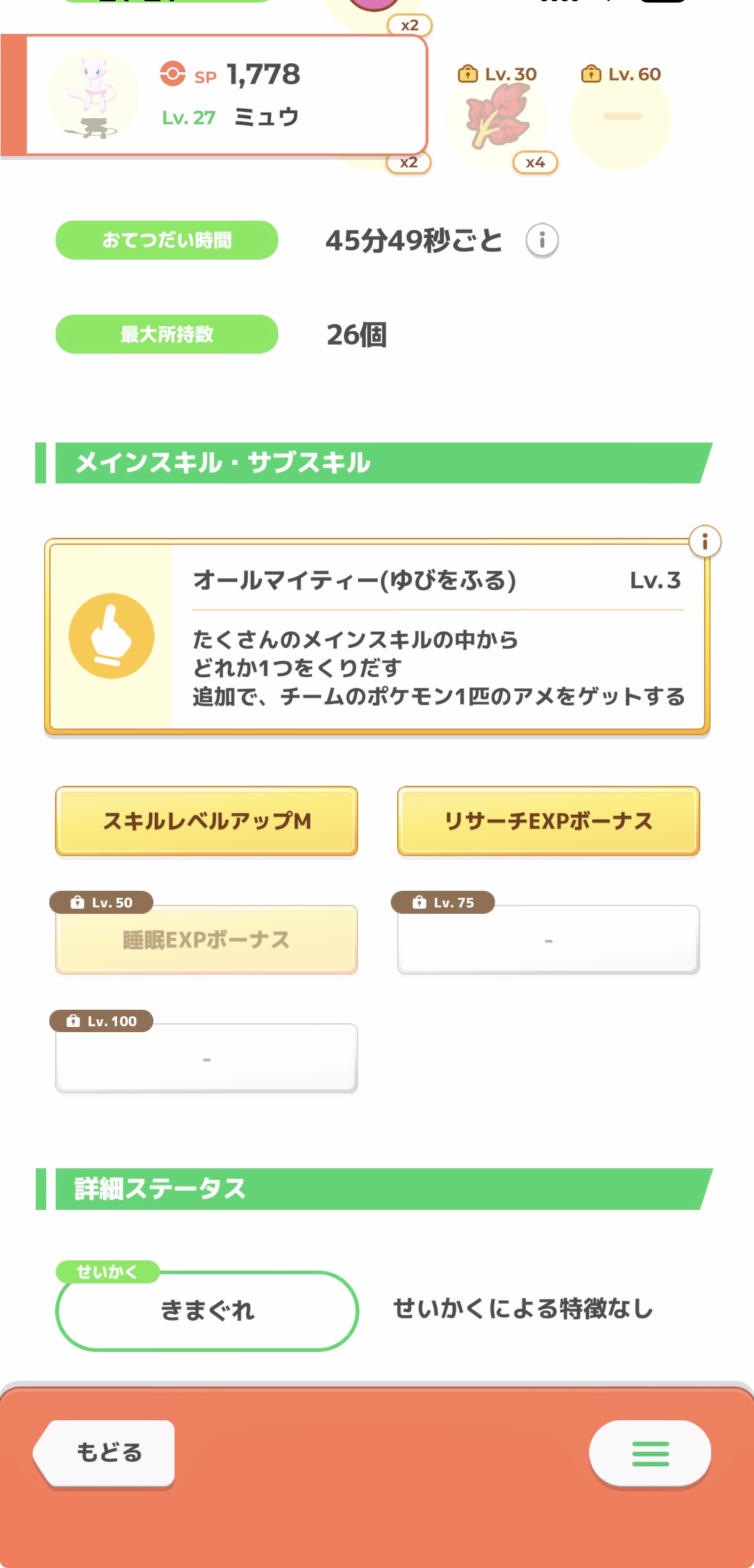The image size is (754, 1568).
Task: Tap the yellow finger Metronome skill icon
Action: point(111,636)
